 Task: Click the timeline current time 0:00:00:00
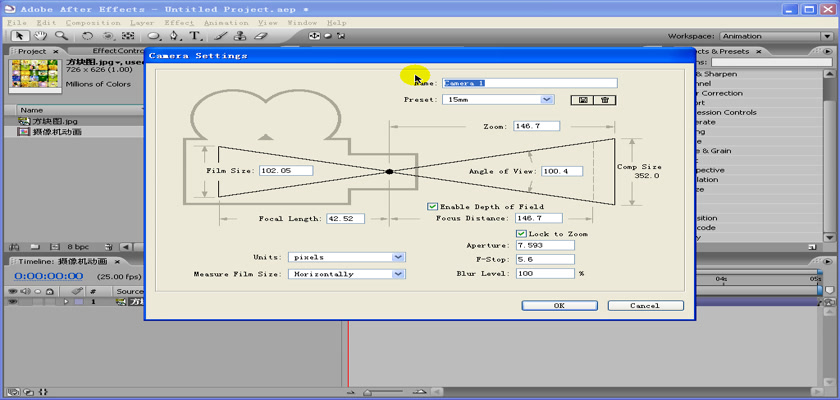point(49,276)
